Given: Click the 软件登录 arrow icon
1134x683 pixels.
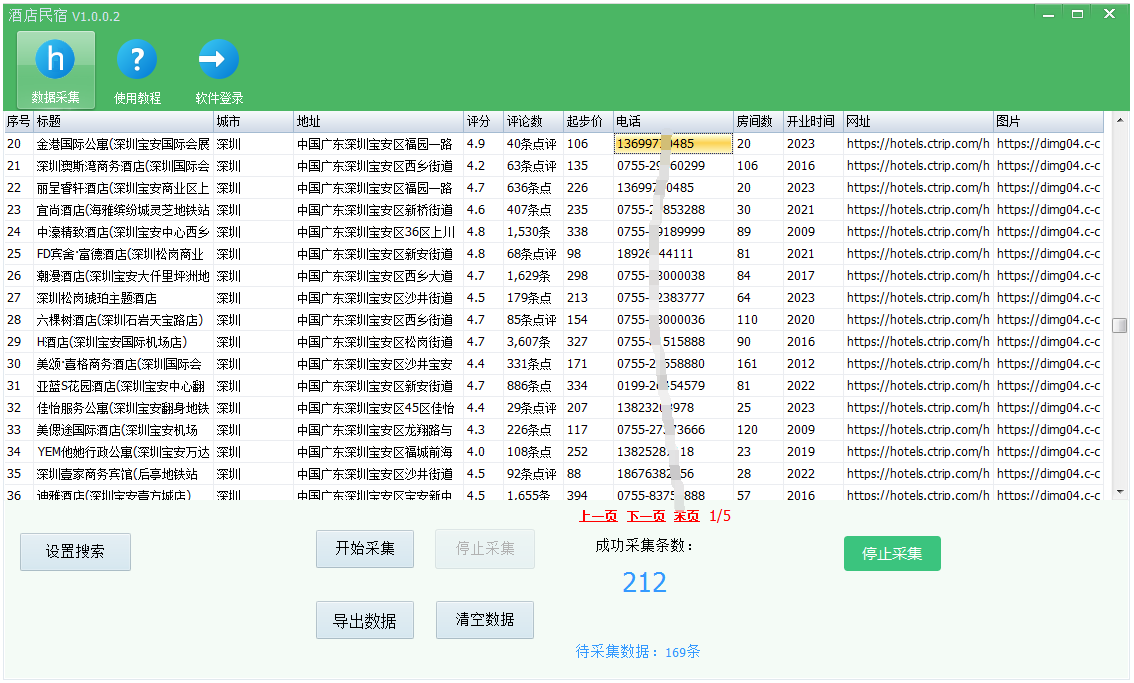Looking at the screenshot, I should [x=219, y=69].
